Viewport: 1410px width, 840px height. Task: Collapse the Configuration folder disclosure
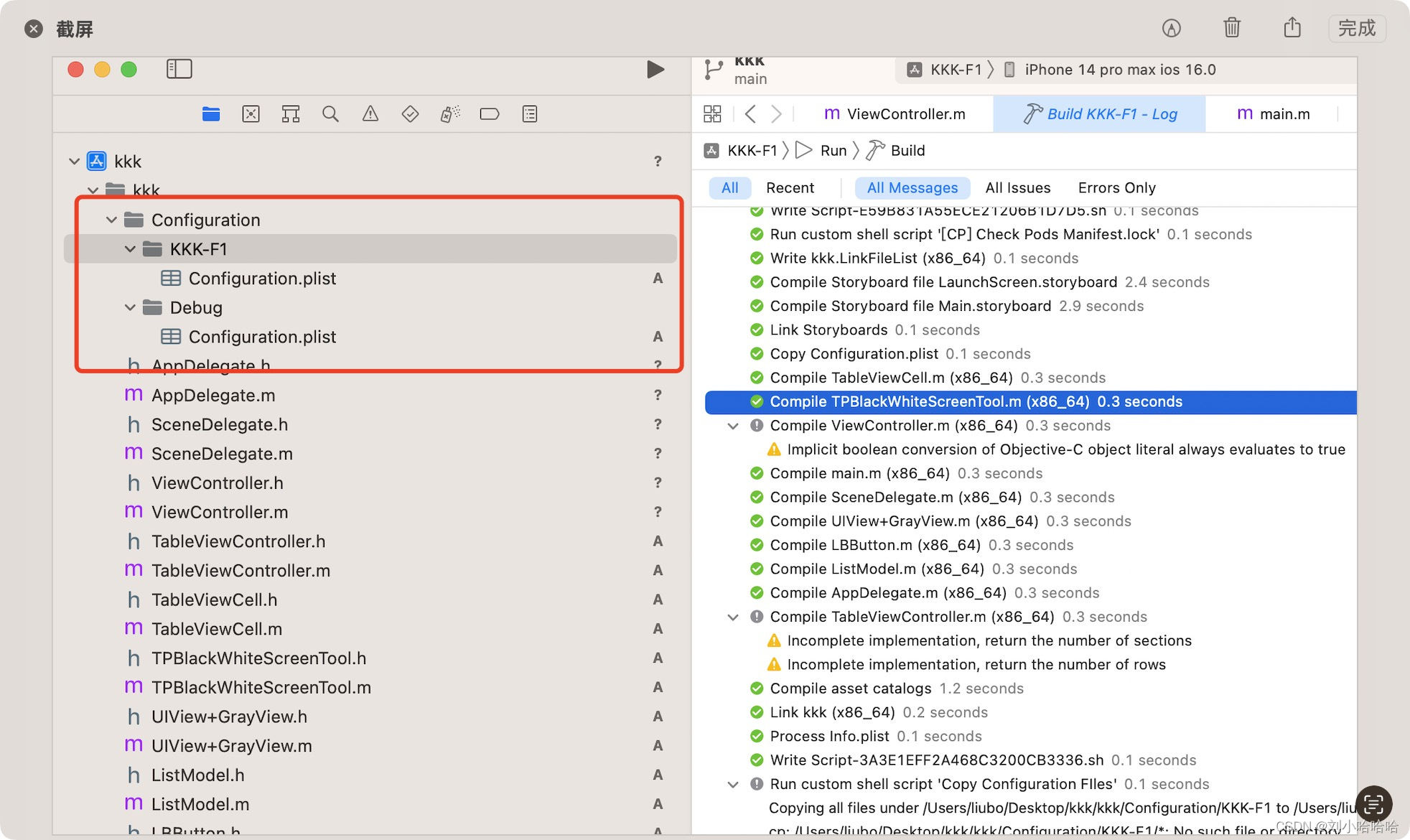111,220
